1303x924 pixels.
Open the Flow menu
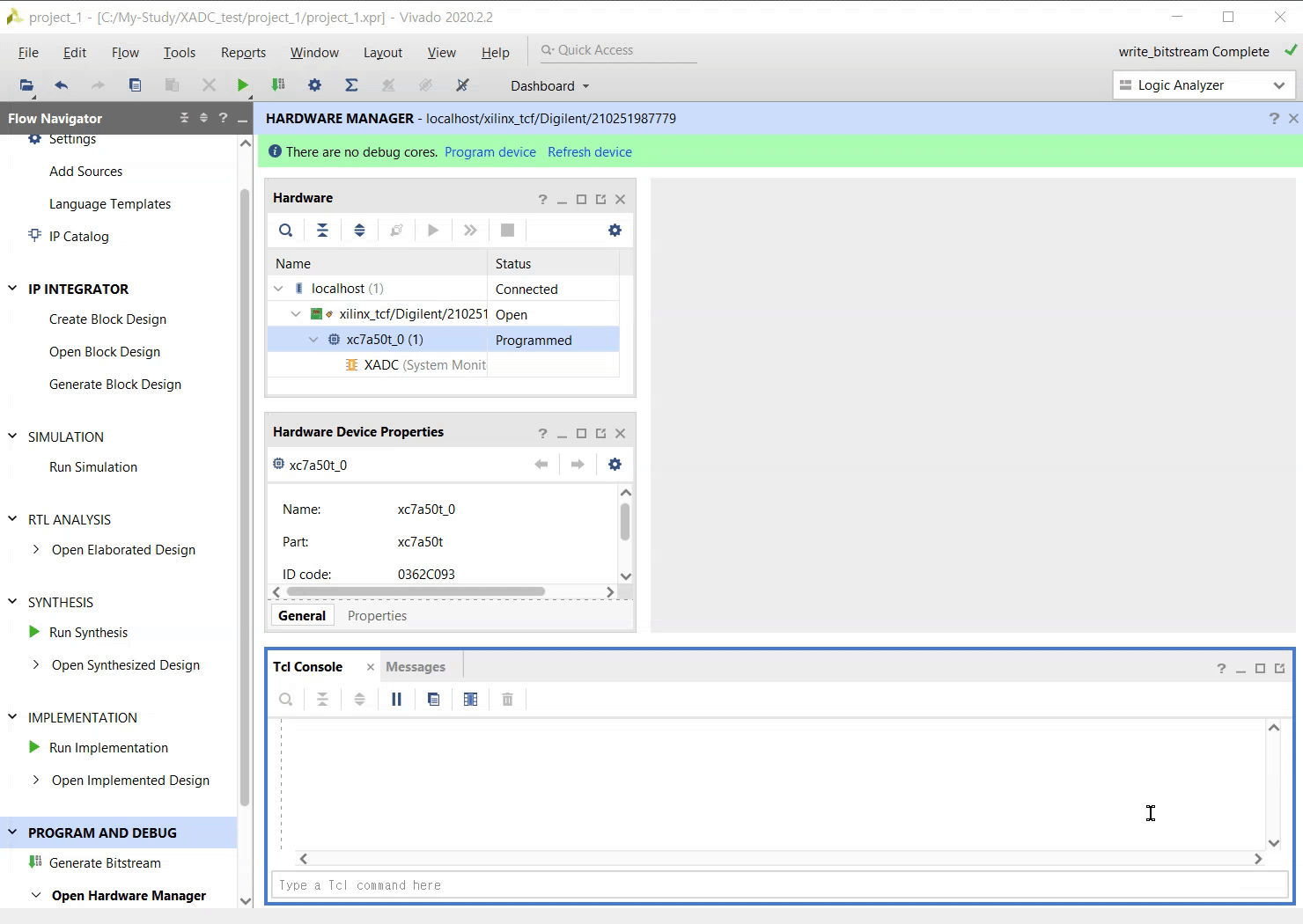coord(125,53)
